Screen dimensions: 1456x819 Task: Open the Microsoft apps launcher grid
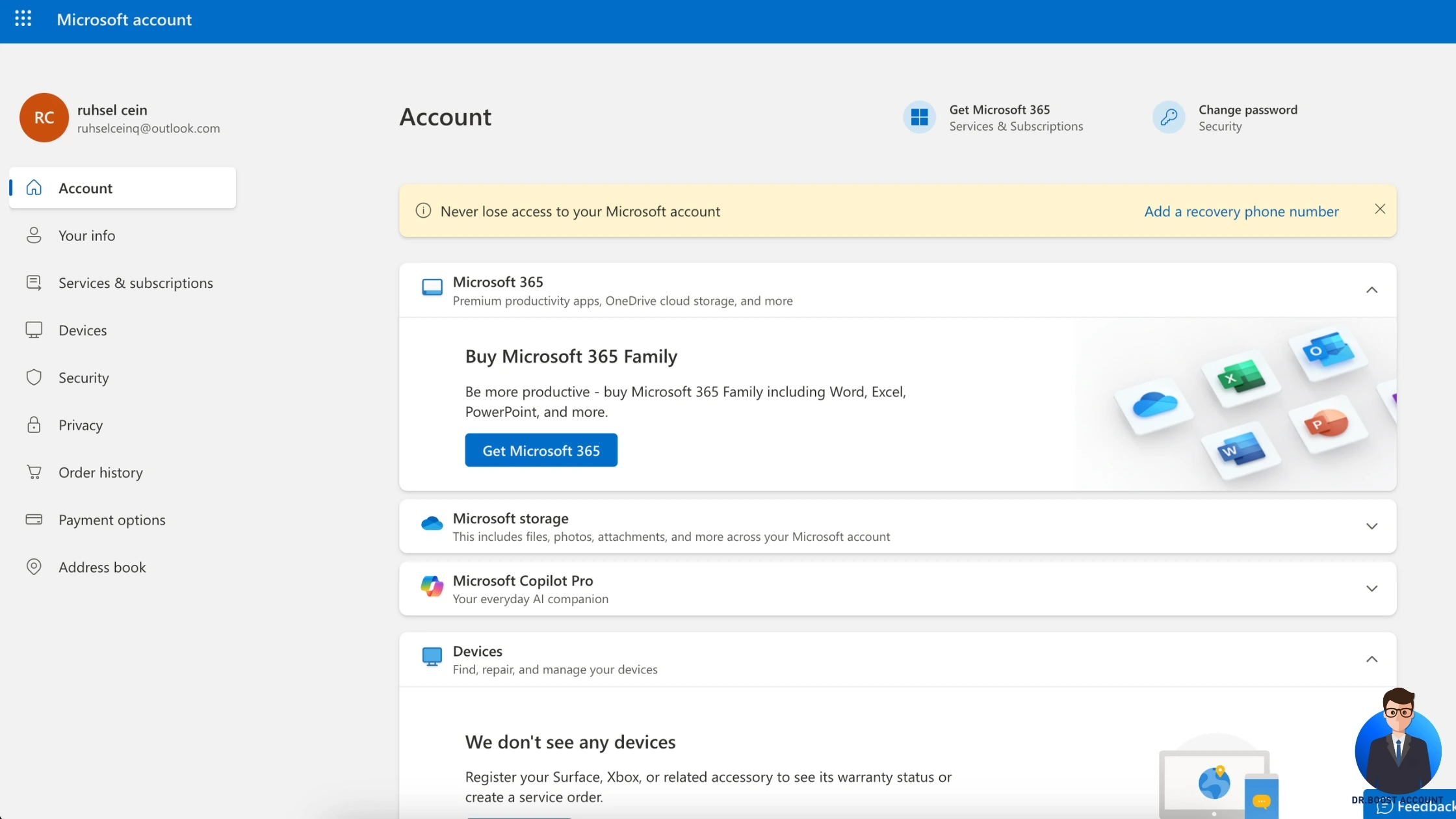click(x=23, y=19)
